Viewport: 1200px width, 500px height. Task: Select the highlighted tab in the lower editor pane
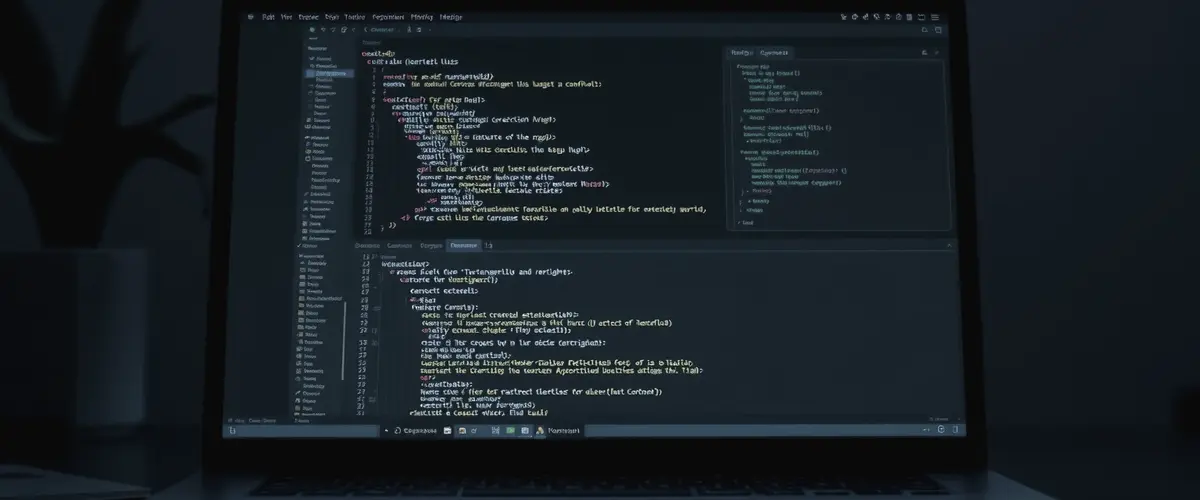click(463, 245)
